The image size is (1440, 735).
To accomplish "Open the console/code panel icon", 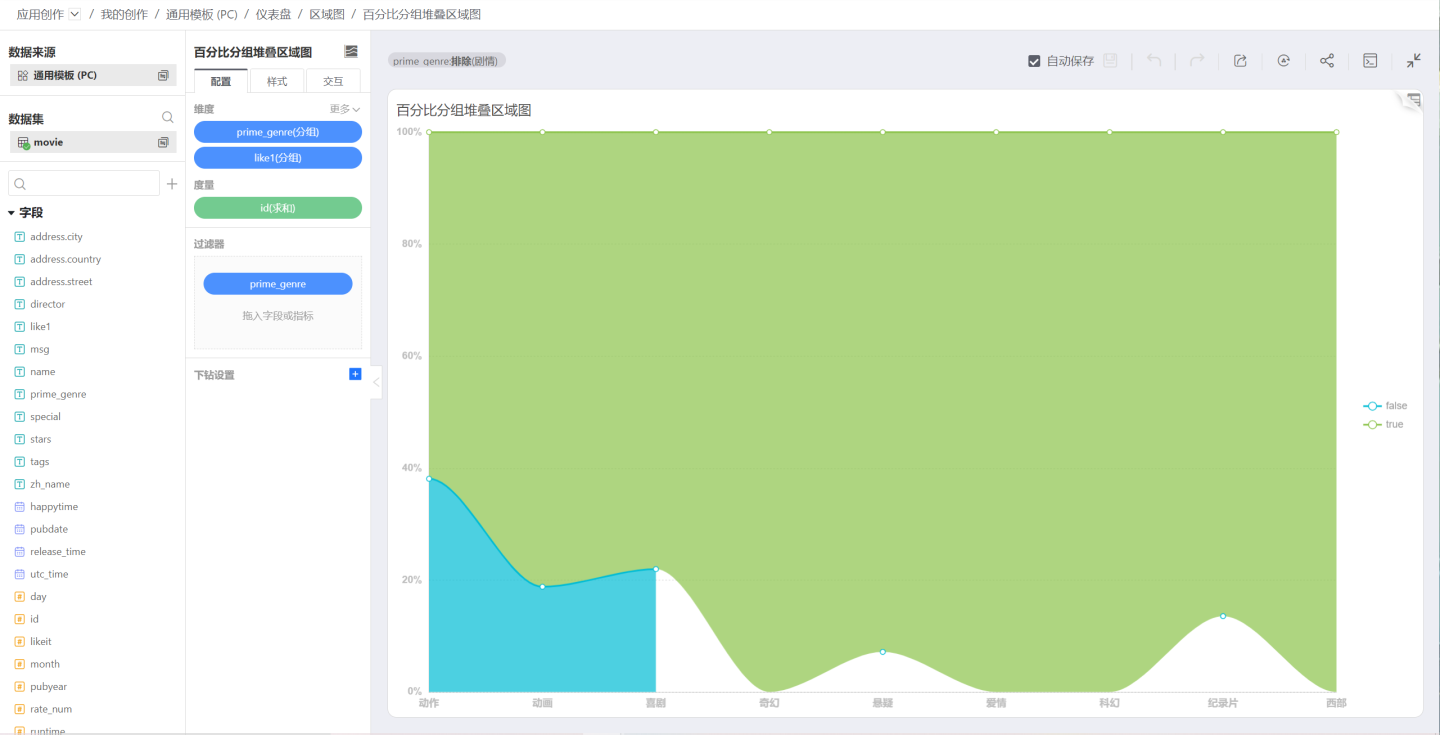I will [1371, 61].
